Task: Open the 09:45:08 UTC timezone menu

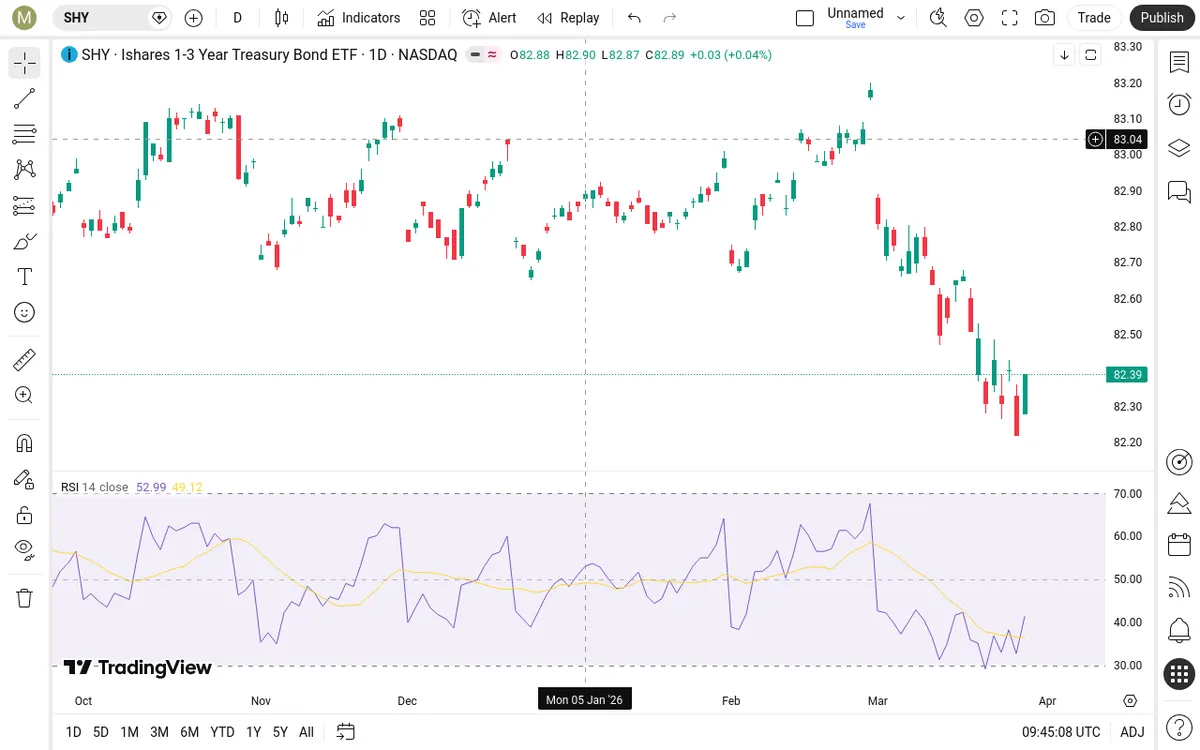Action: [x=1061, y=732]
